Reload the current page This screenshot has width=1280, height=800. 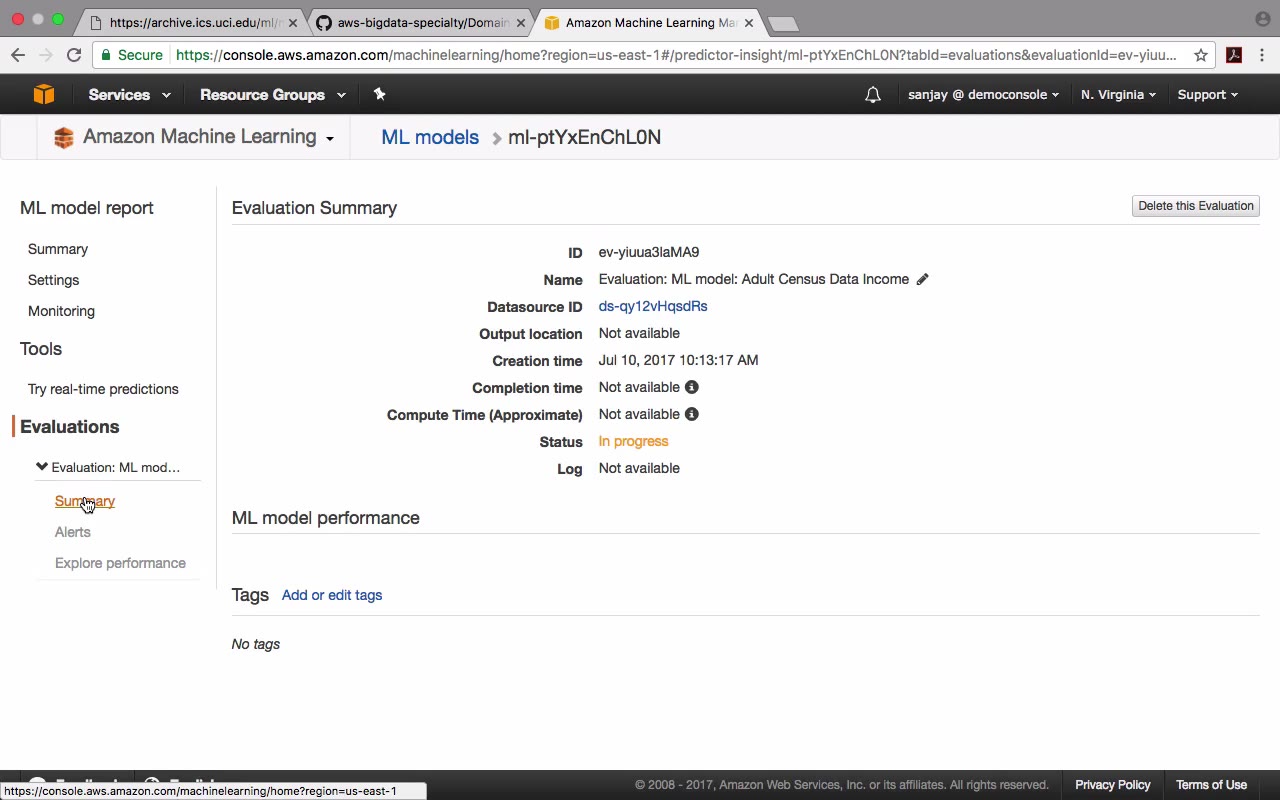pyautogui.click(x=74, y=55)
